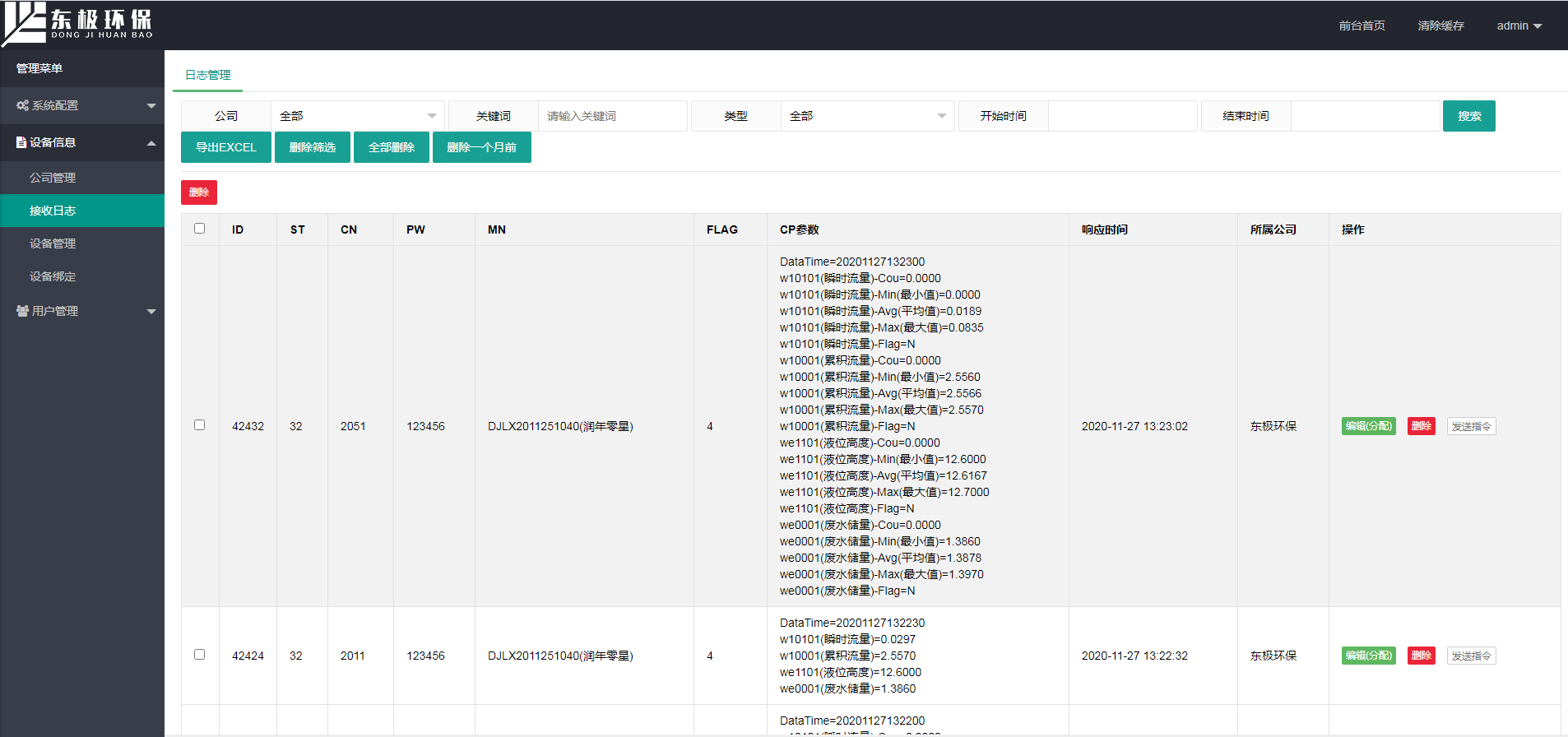The image size is (1568, 737).
Task: Click the 系统配置 gears icon
Action: click(x=22, y=105)
